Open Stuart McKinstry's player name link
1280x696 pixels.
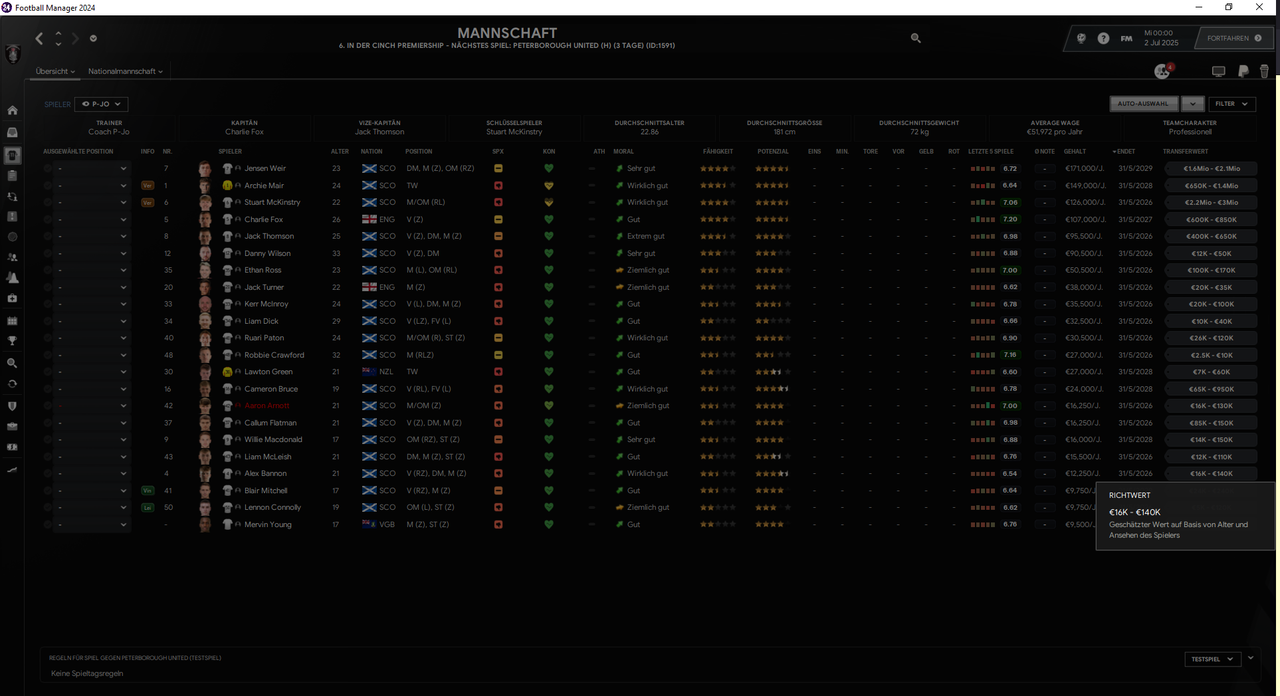[272, 203]
